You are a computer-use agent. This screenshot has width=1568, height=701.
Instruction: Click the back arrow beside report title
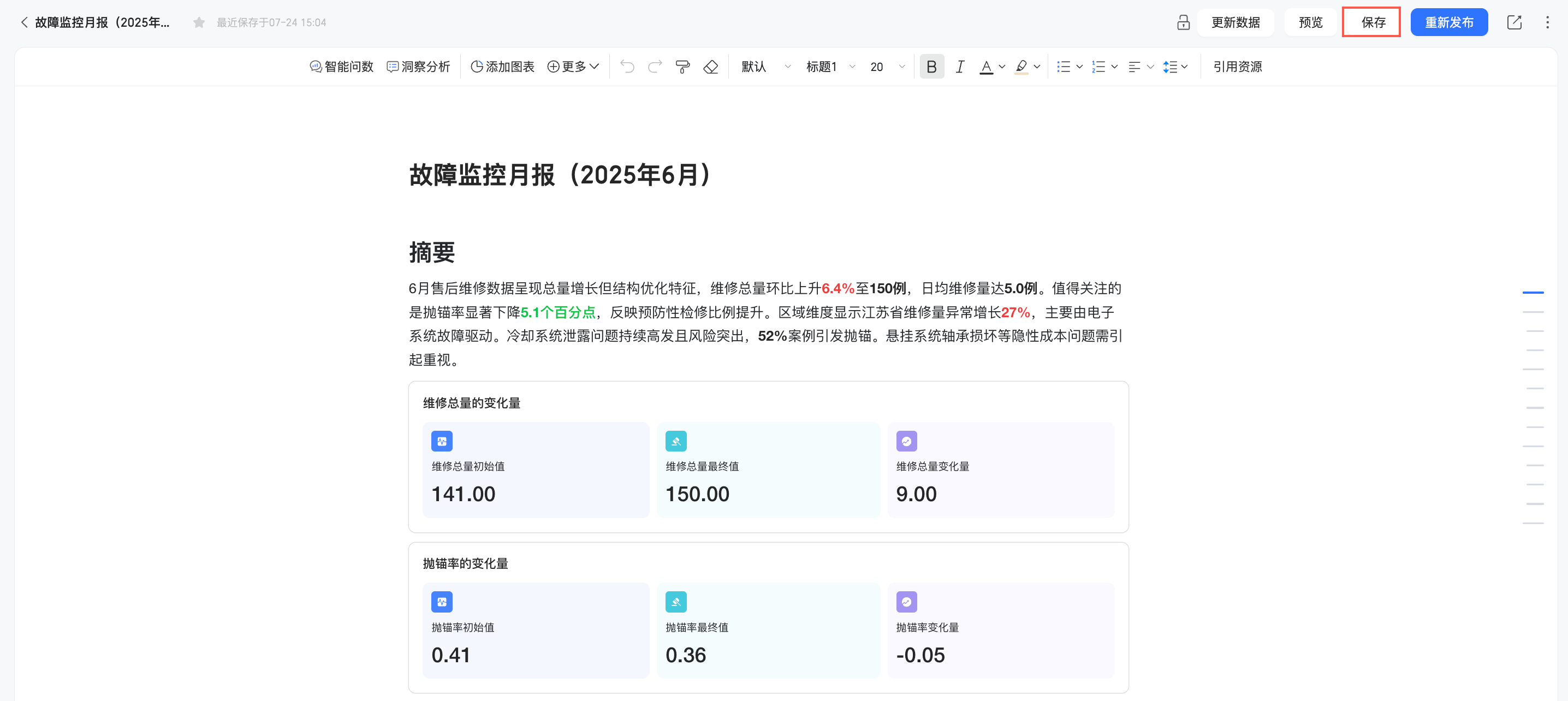coord(25,22)
